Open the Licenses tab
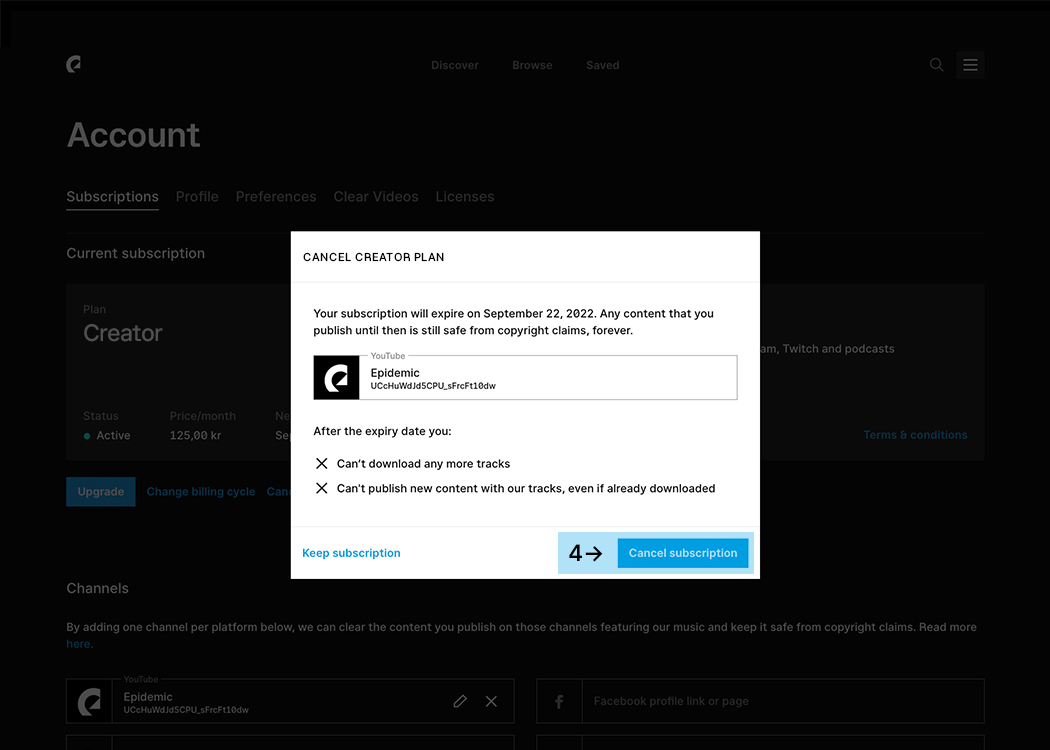 pyautogui.click(x=465, y=197)
